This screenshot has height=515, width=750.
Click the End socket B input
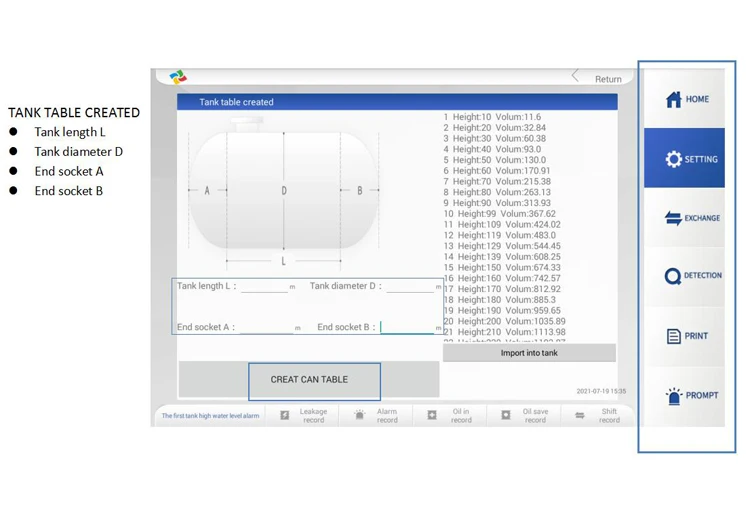(x=407, y=328)
